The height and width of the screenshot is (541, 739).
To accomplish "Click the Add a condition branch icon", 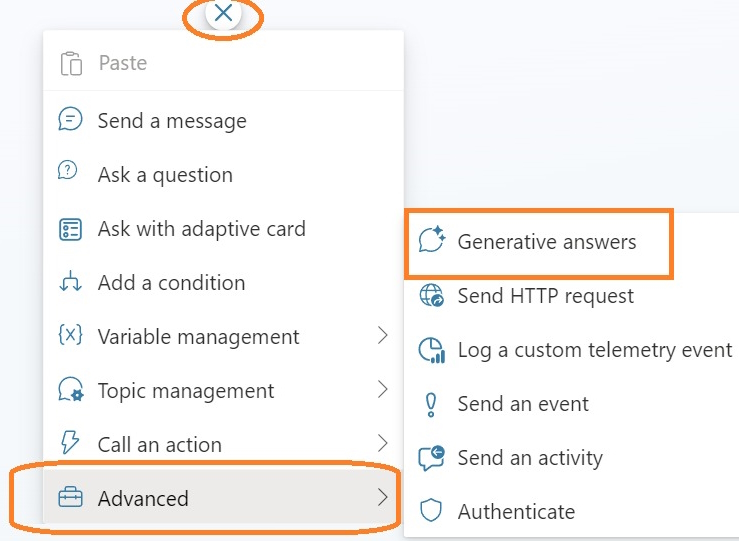I will point(70,283).
